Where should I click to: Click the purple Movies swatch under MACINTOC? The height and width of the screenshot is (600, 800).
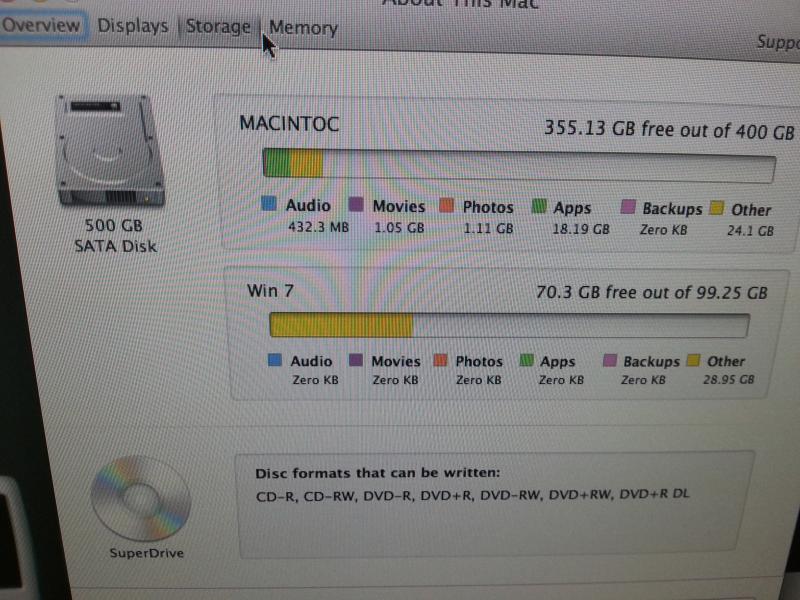point(355,206)
